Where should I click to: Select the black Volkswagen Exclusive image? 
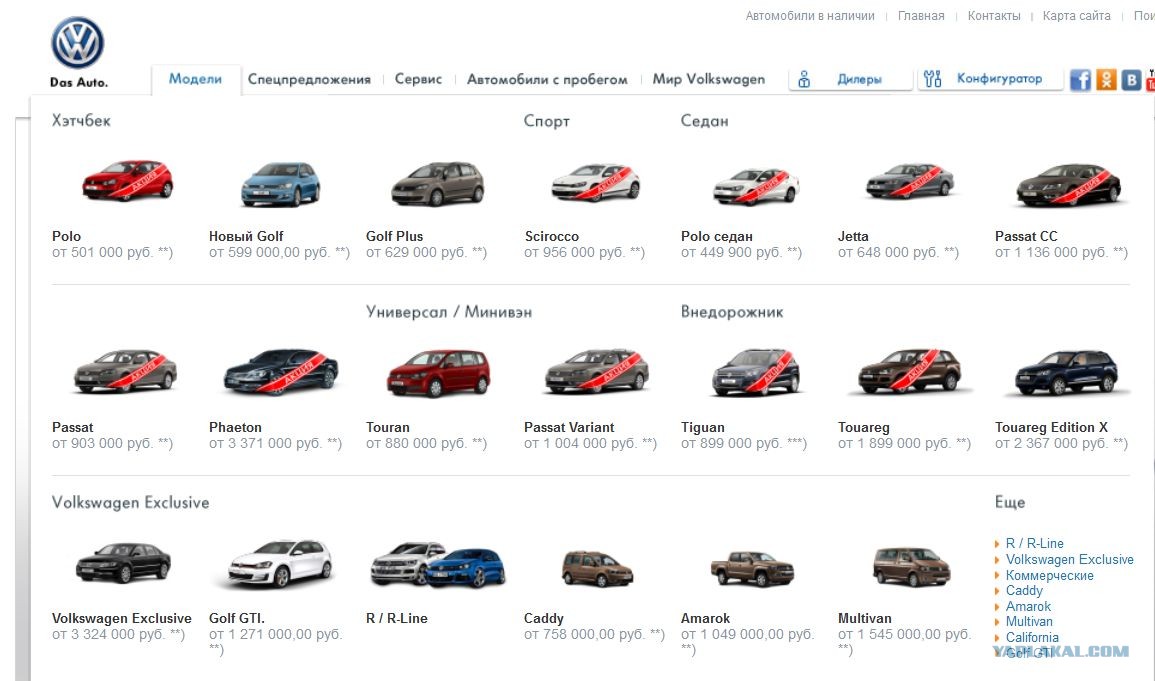[x=123, y=562]
